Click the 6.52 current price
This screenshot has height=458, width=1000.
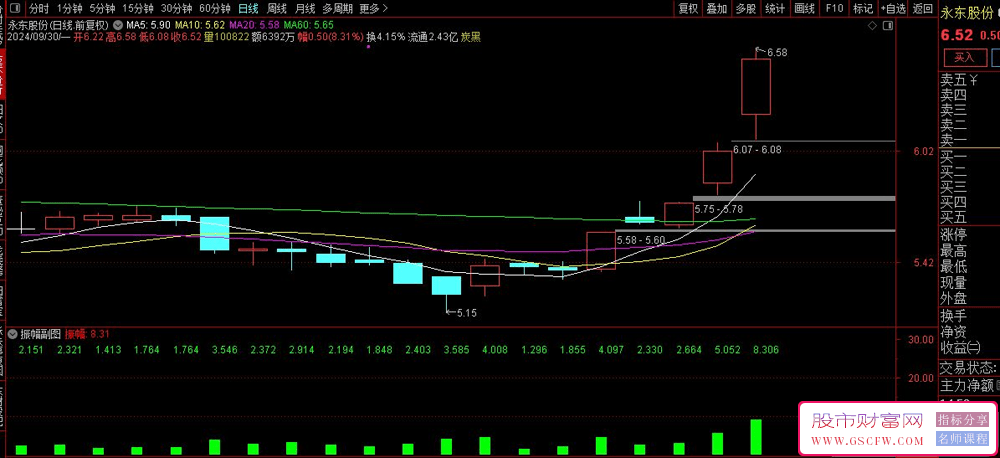point(955,36)
